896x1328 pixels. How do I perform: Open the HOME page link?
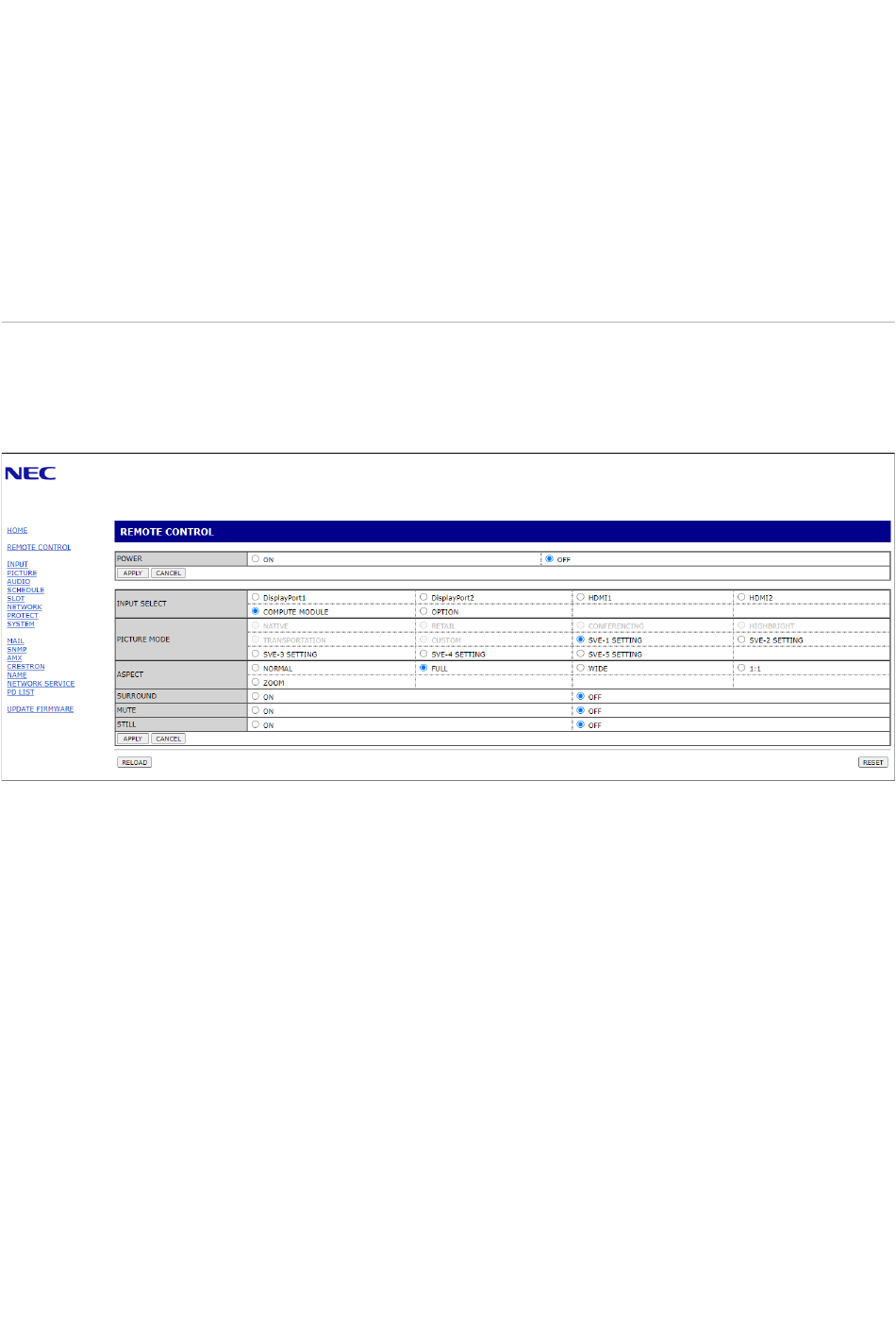[x=17, y=530]
